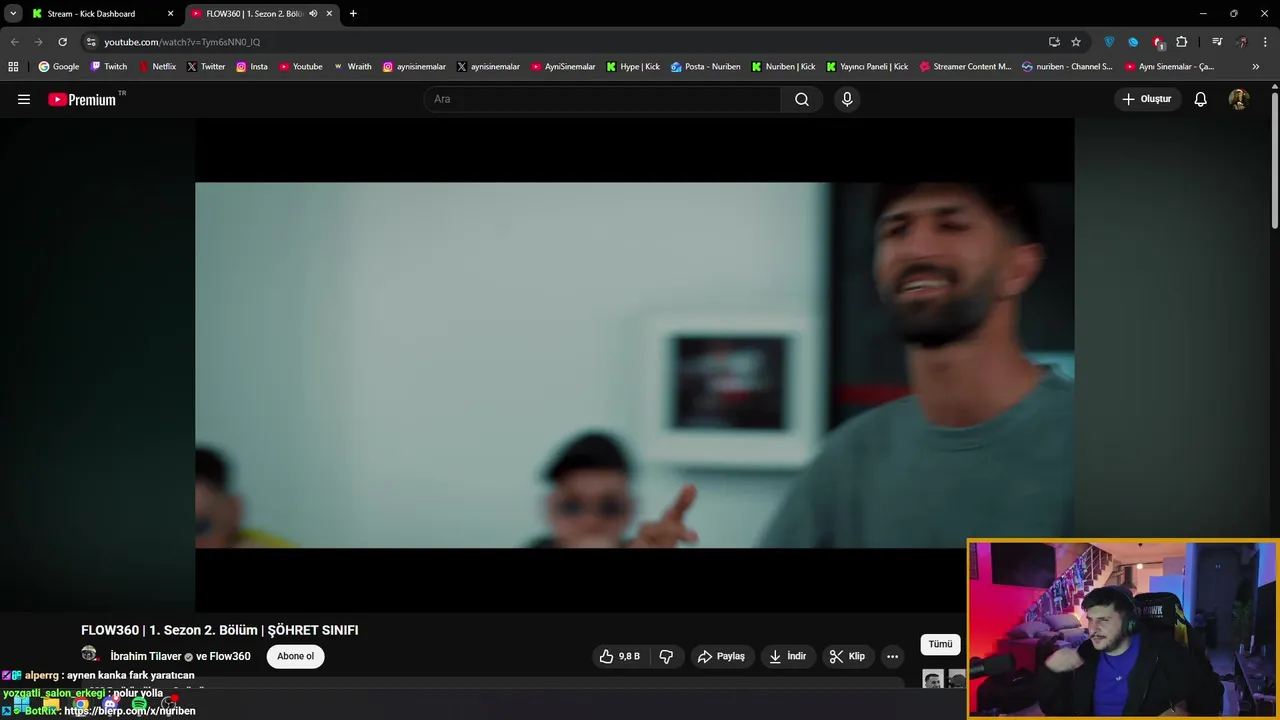Open Google bookmark
The height and width of the screenshot is (720, 1280).
(x=59, y=67)
